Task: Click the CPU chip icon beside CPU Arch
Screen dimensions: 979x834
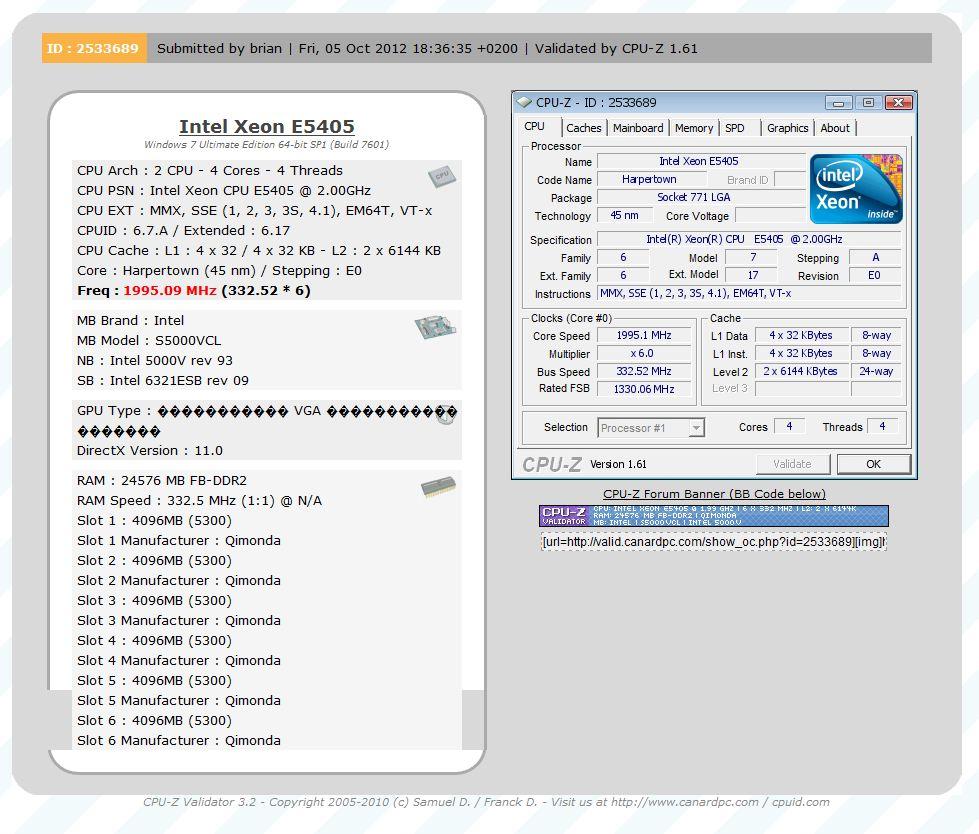Action: tap(442, 176)
